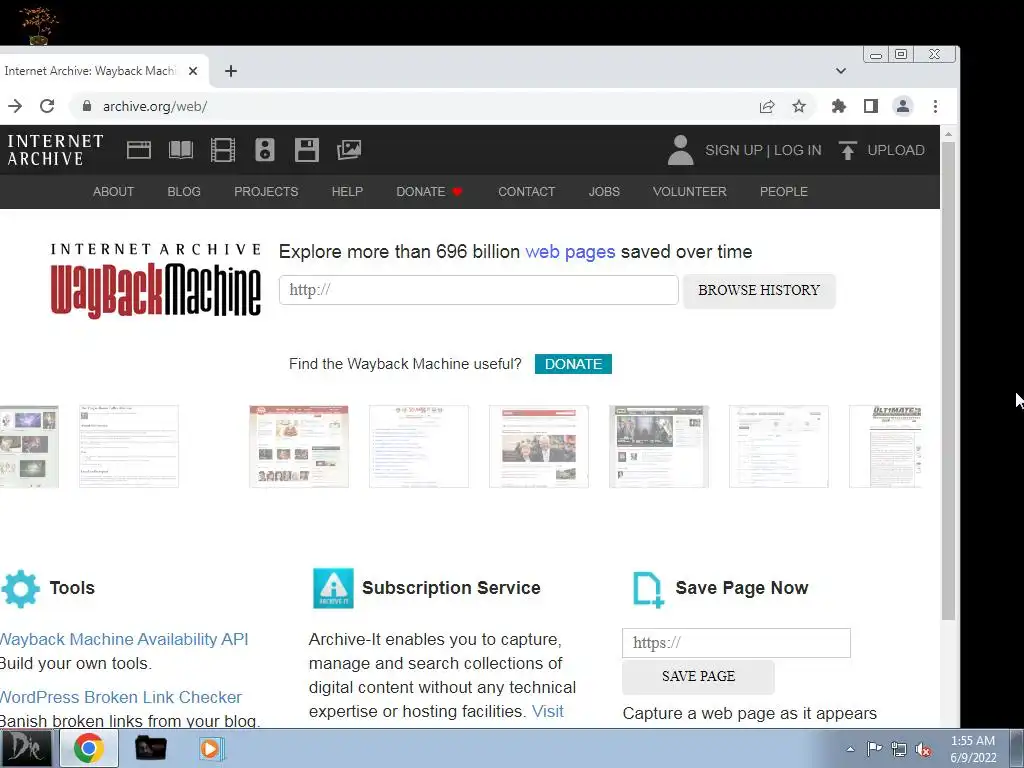Click the Tools gear icon
1024x768 pixels.
click(20, 588)
